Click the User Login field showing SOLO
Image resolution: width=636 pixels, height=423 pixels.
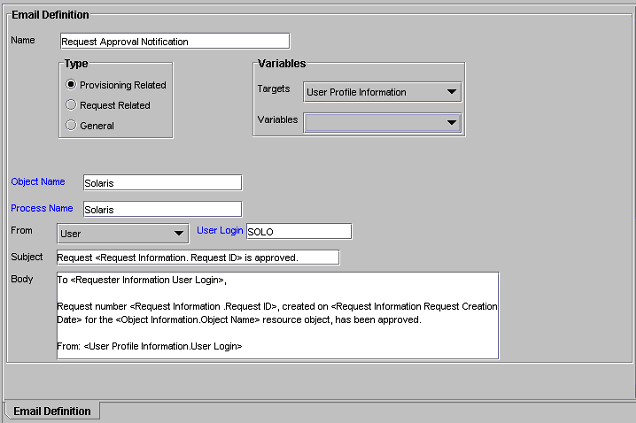click(x=299, y=232)
